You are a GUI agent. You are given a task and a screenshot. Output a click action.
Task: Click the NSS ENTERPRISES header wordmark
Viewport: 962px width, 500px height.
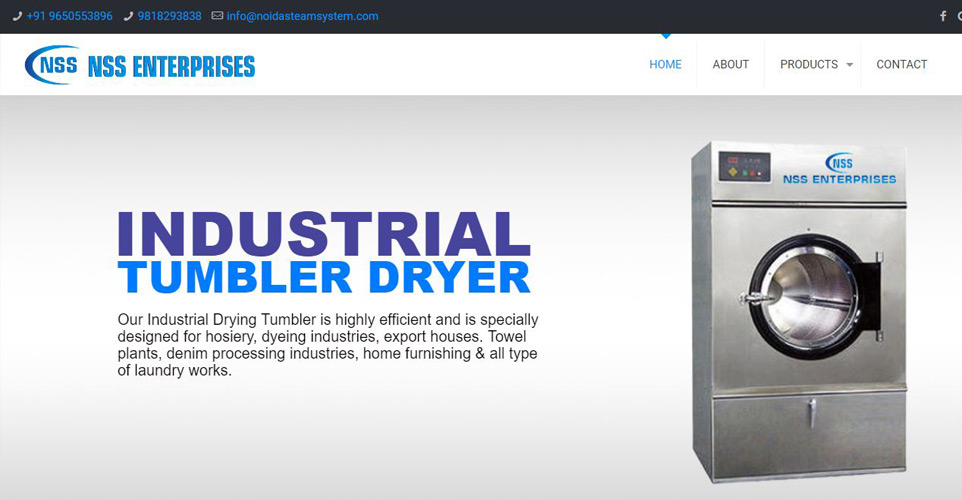click(x=172, y=66)
